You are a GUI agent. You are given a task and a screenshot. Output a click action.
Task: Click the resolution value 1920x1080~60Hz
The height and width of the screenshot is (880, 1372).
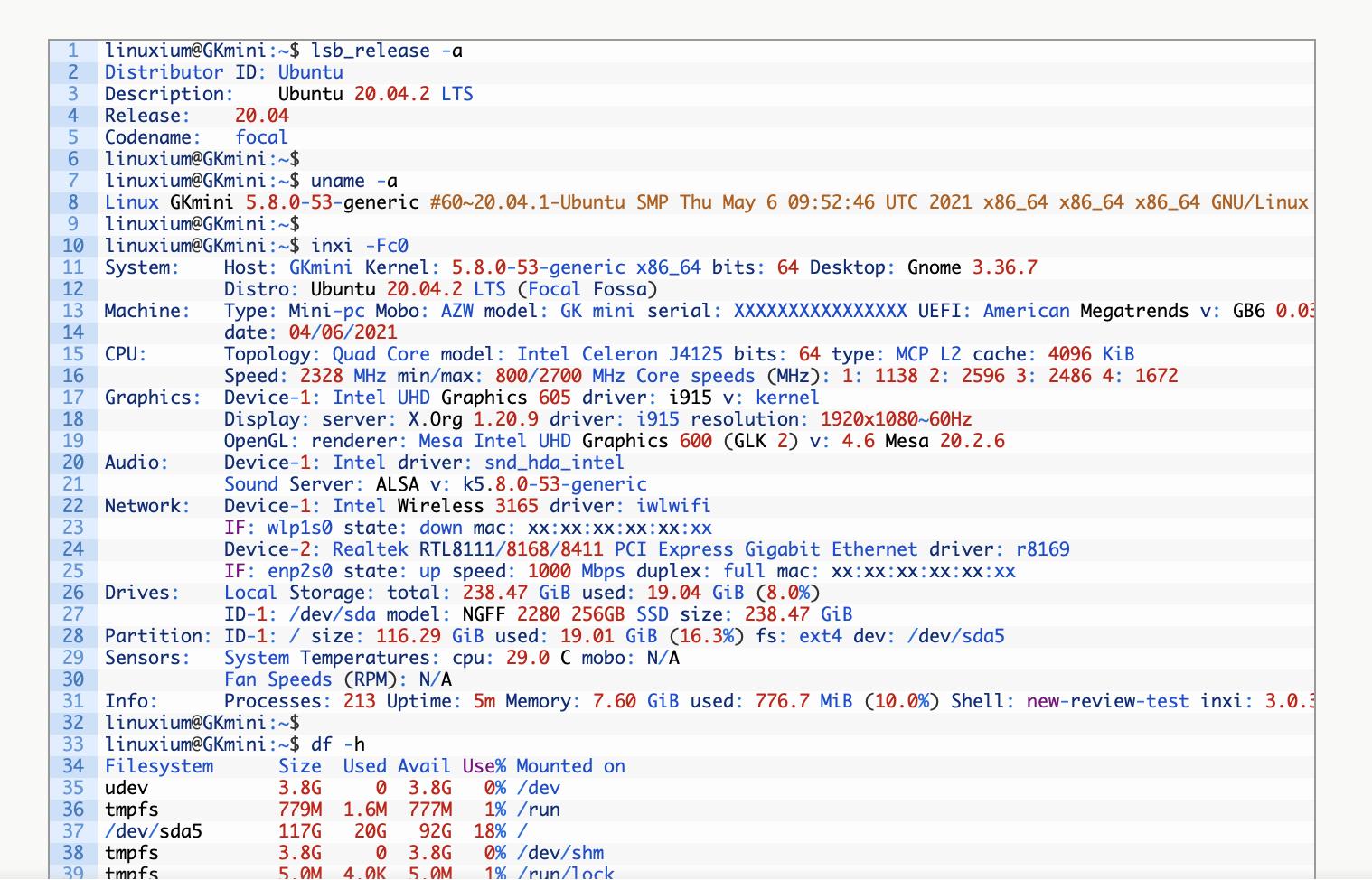896,419
